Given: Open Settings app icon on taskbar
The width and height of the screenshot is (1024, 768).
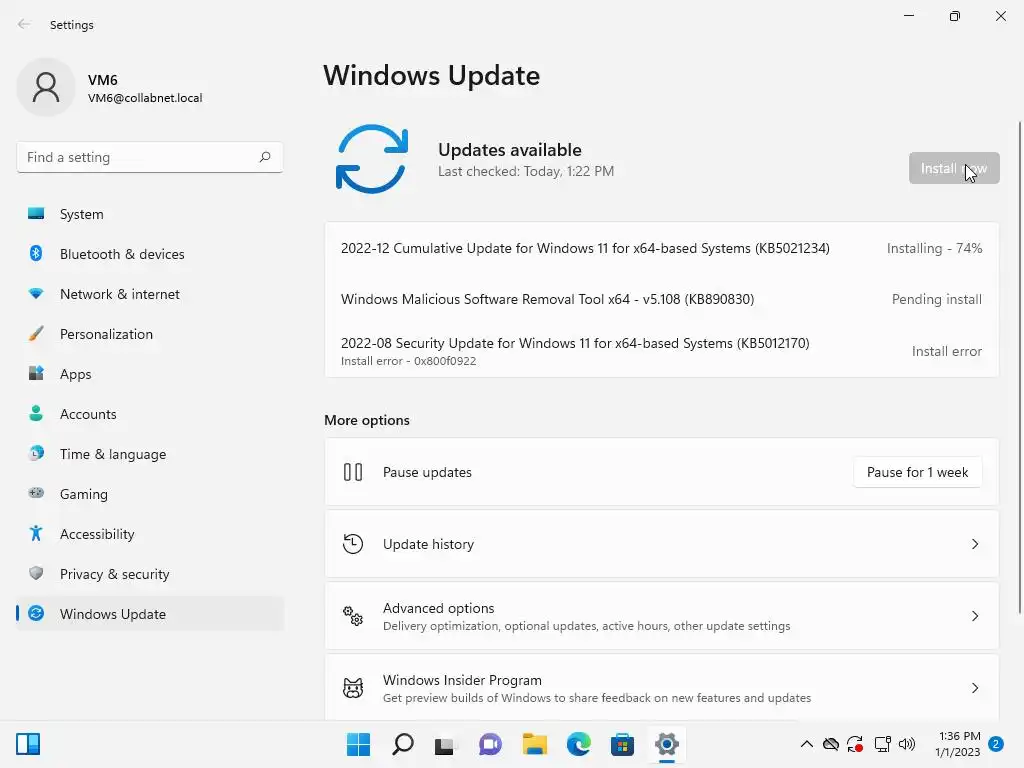Looking at the screenshot, I should click(666, 744).
